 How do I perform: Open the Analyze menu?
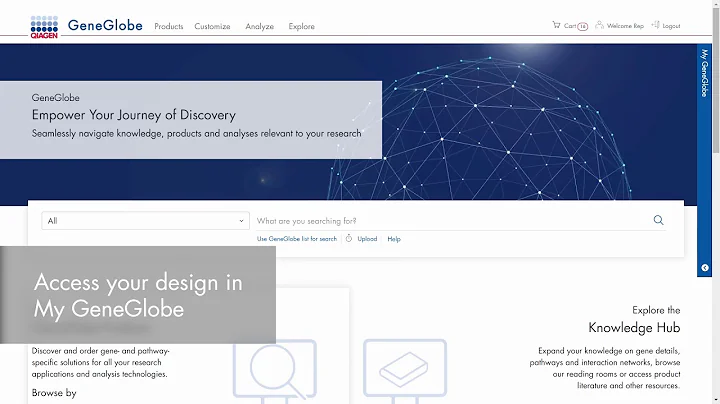259,26
